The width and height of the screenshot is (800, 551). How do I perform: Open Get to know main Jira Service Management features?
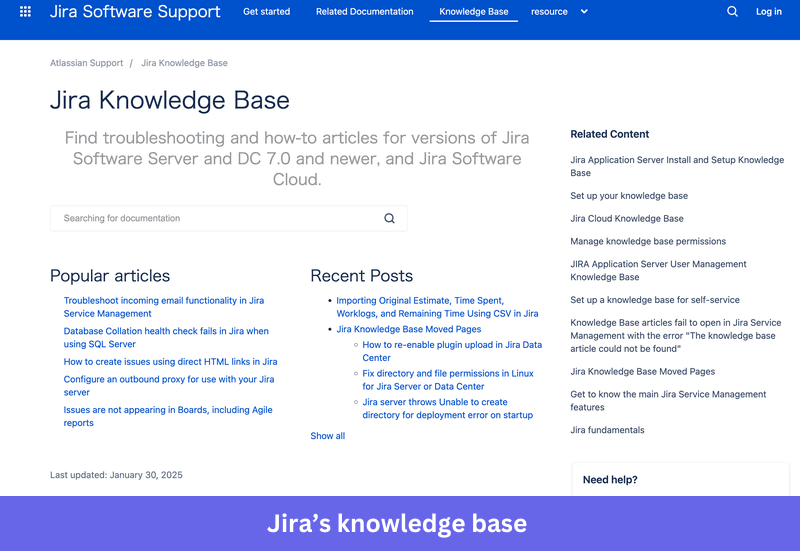point(668,400)
